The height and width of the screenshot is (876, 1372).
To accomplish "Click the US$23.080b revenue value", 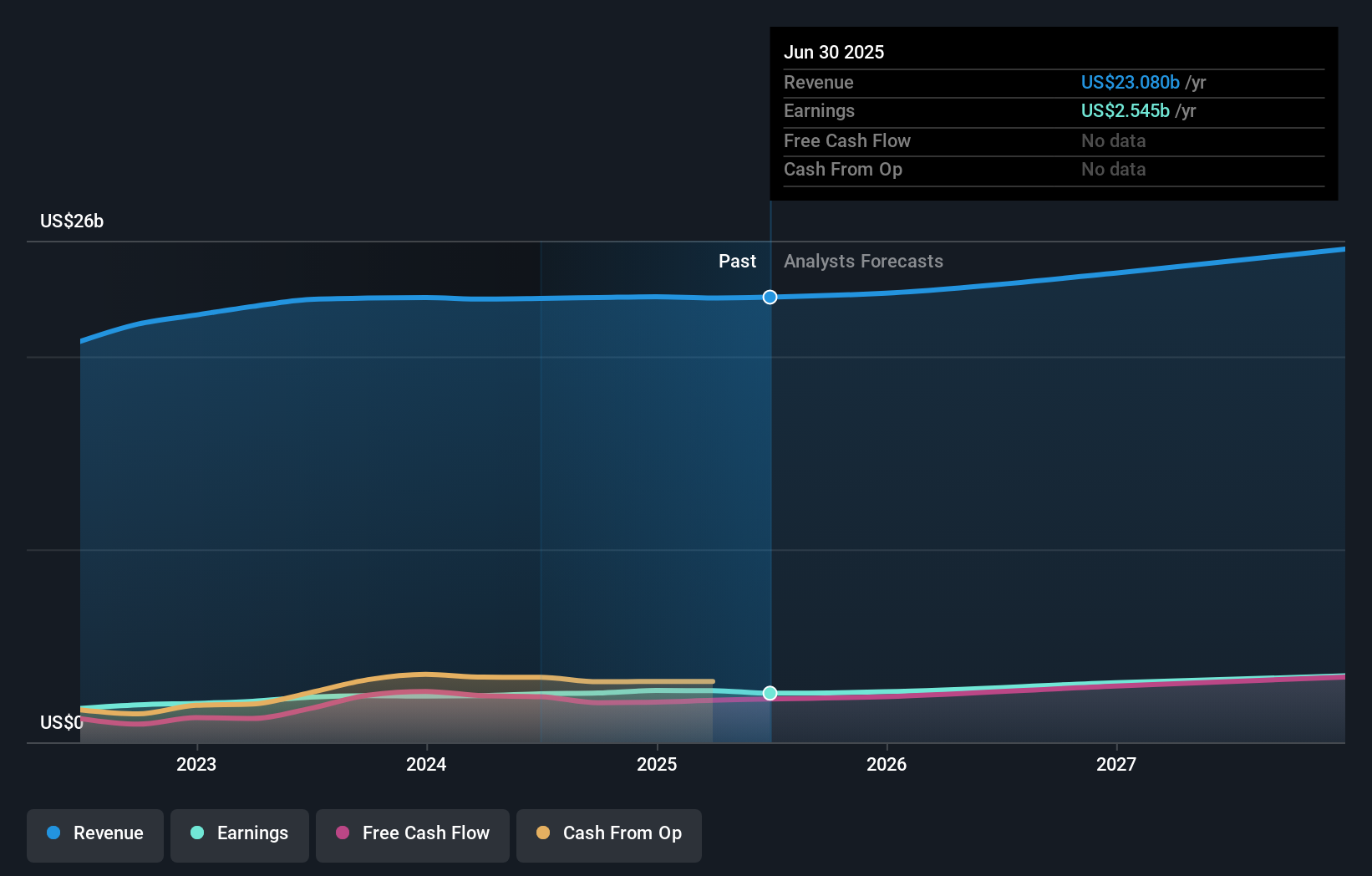I will 1131,82.
